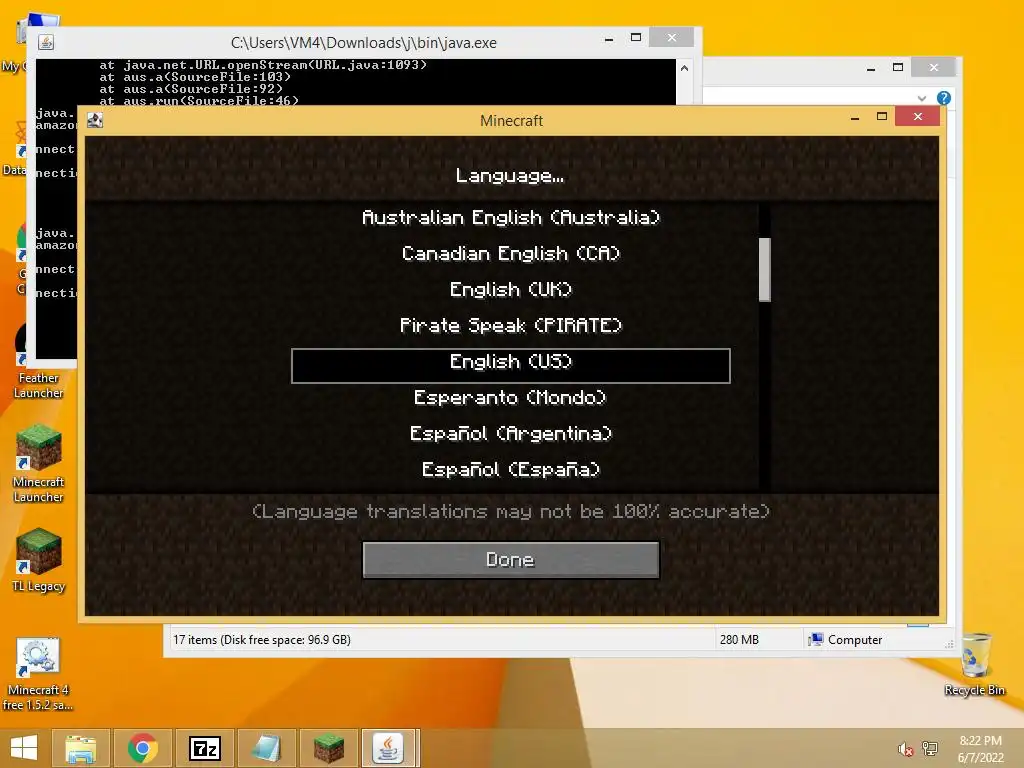The width and height of the screenshot is (1024, 768).
Task: Click the Minecraft window title icon
Action: coord(95,120)
